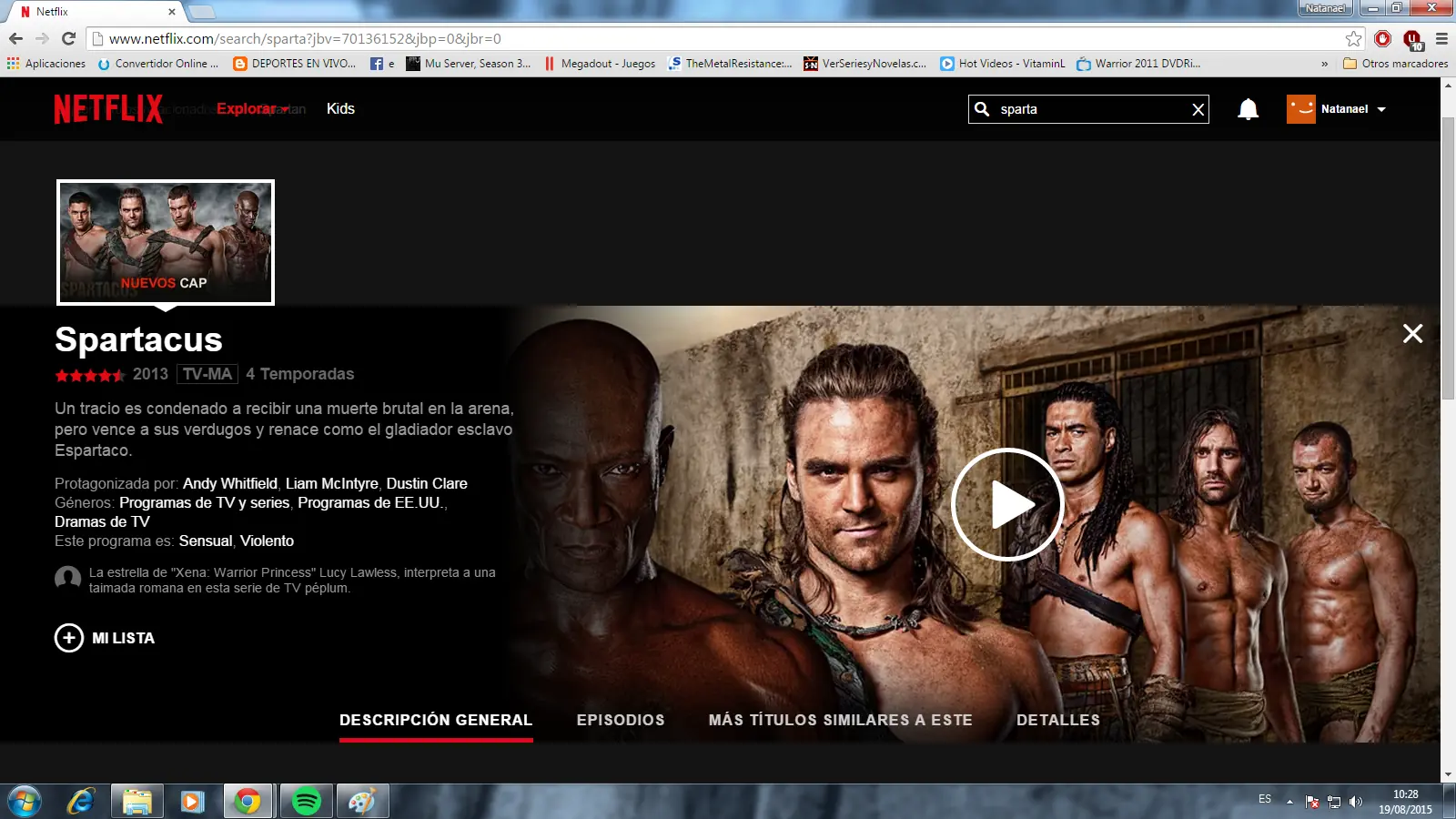Close the Spartacus details panel
This screenshot has width=1456, height=819.
click(x=1412, y=334)
